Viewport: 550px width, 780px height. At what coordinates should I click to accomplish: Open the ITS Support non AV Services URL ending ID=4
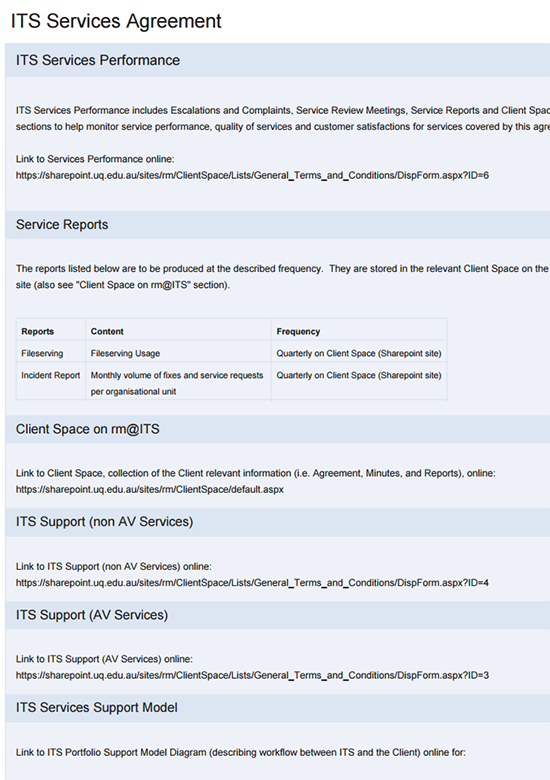[x=252, y=582]
